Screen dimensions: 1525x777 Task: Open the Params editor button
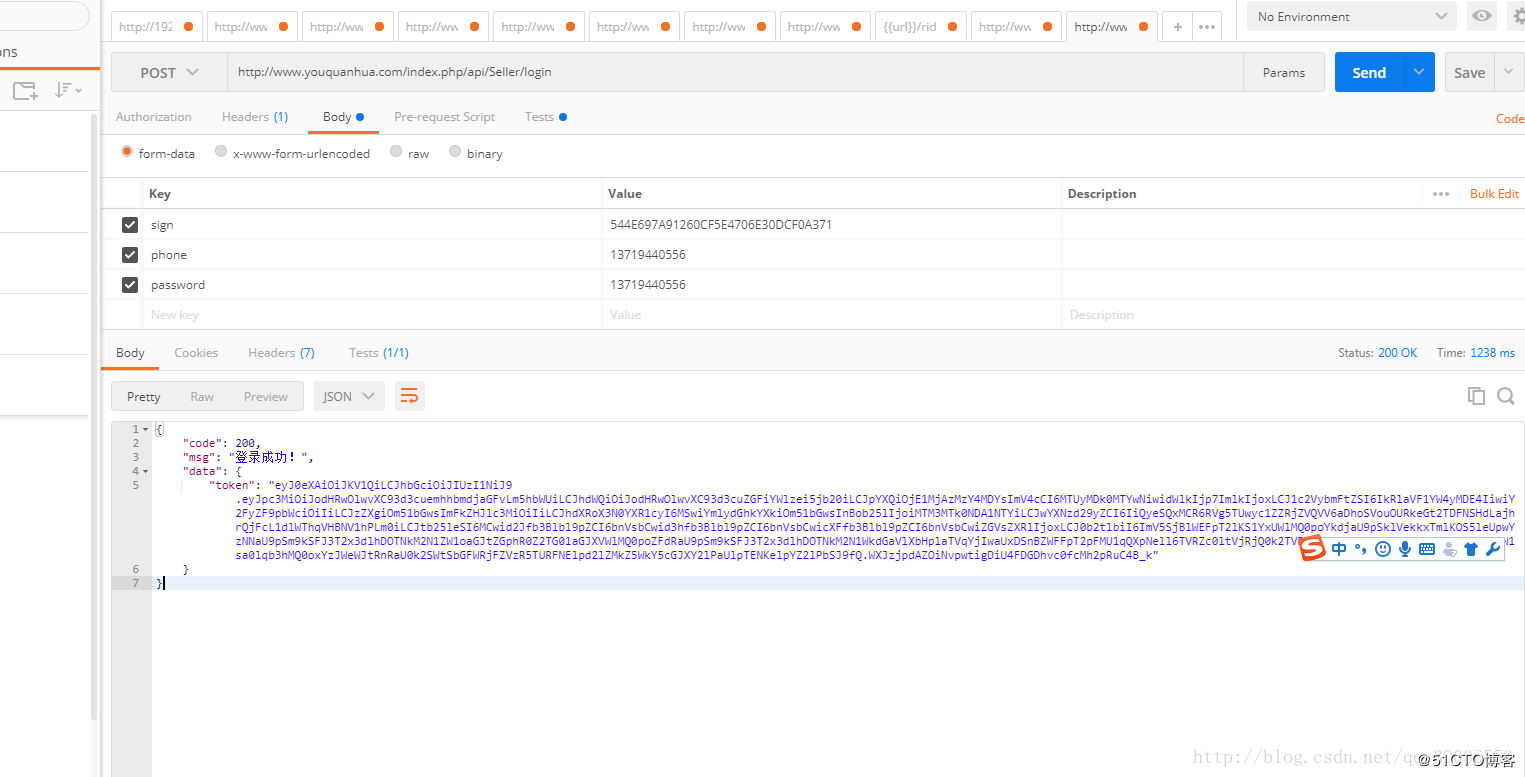point(1283,72)
